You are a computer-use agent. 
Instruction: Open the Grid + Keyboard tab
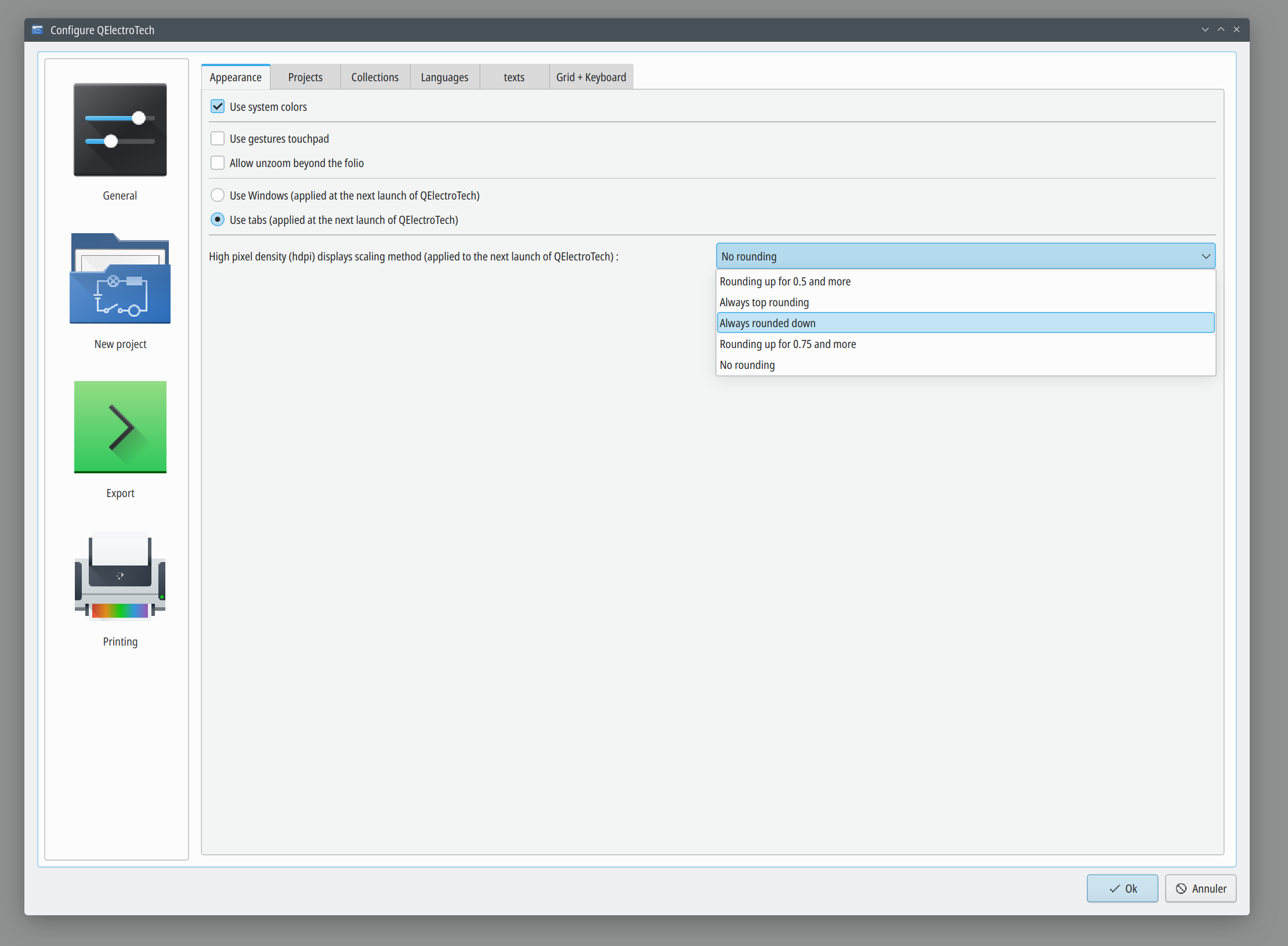tap(591, 77)
